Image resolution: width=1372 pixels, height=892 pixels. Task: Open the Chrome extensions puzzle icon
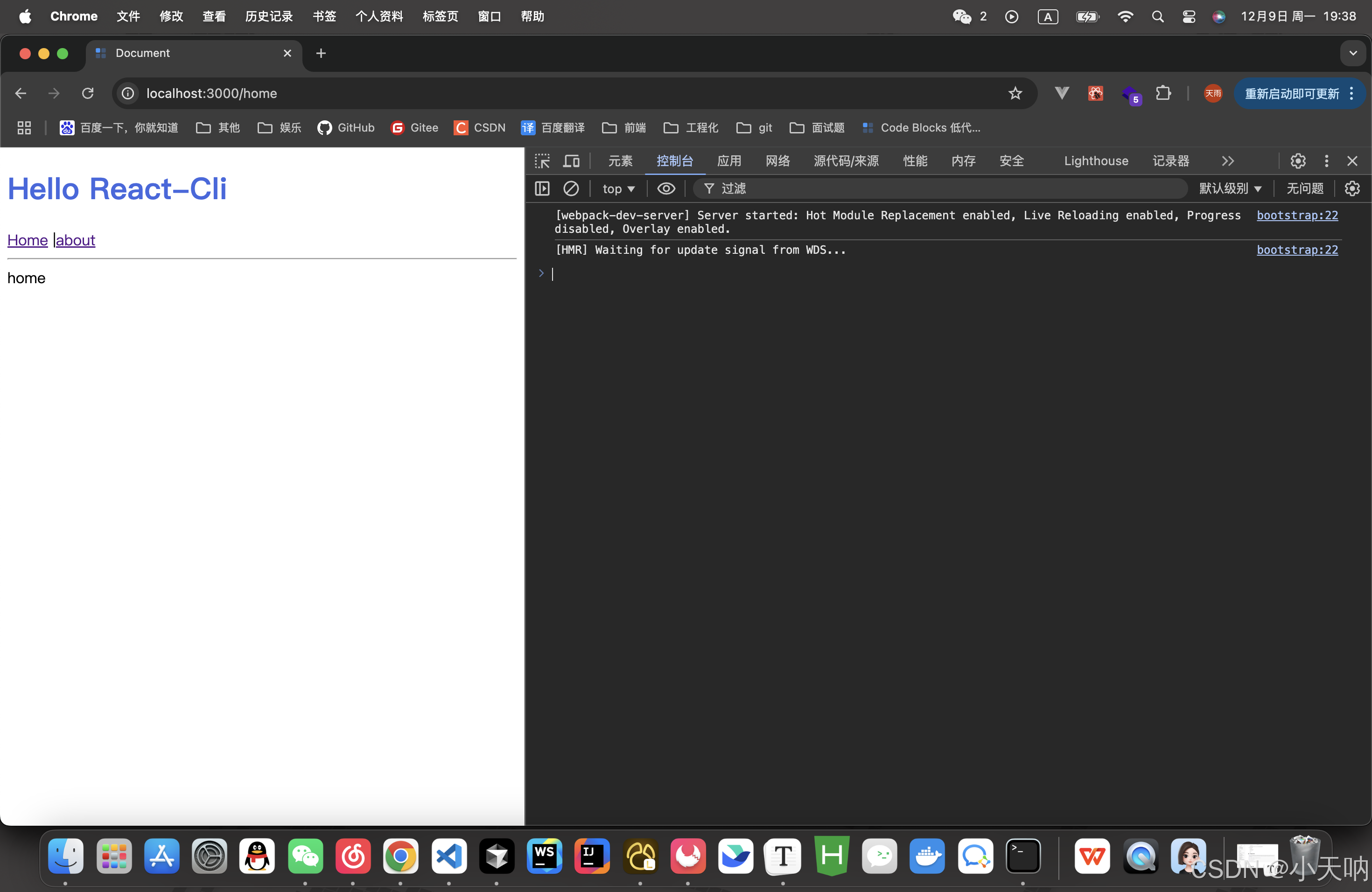(x=1163, y=93)
